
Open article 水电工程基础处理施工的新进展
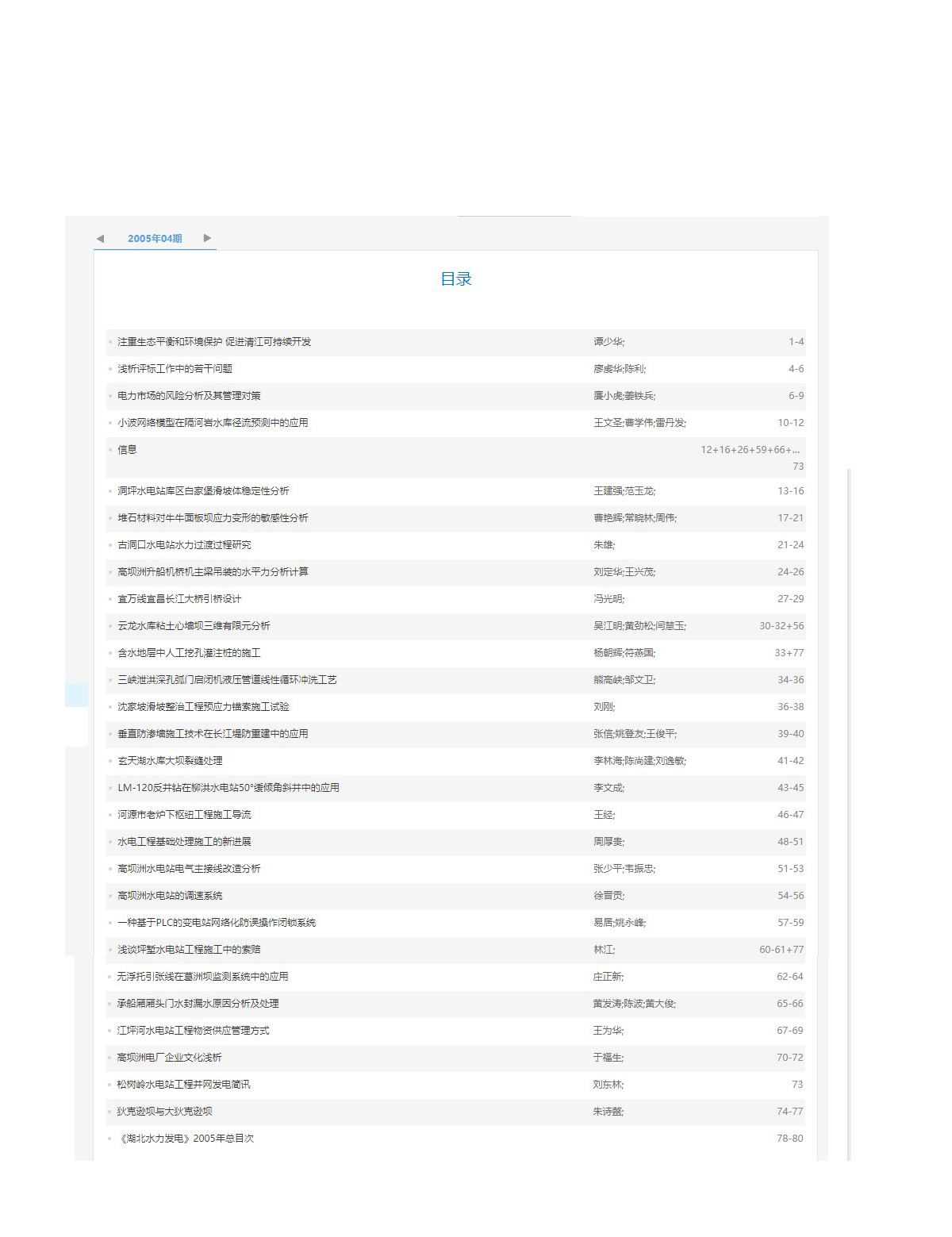[x=184, y=842]
